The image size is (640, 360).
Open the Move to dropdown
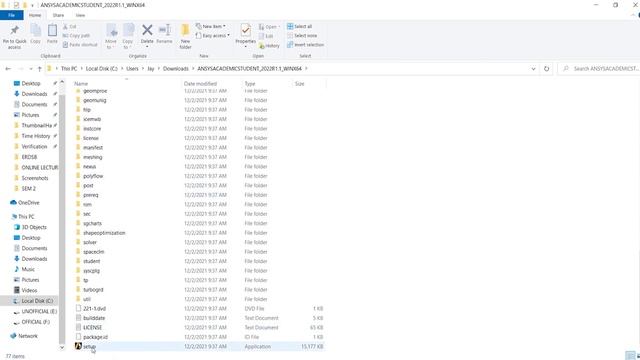click(111, 44)
